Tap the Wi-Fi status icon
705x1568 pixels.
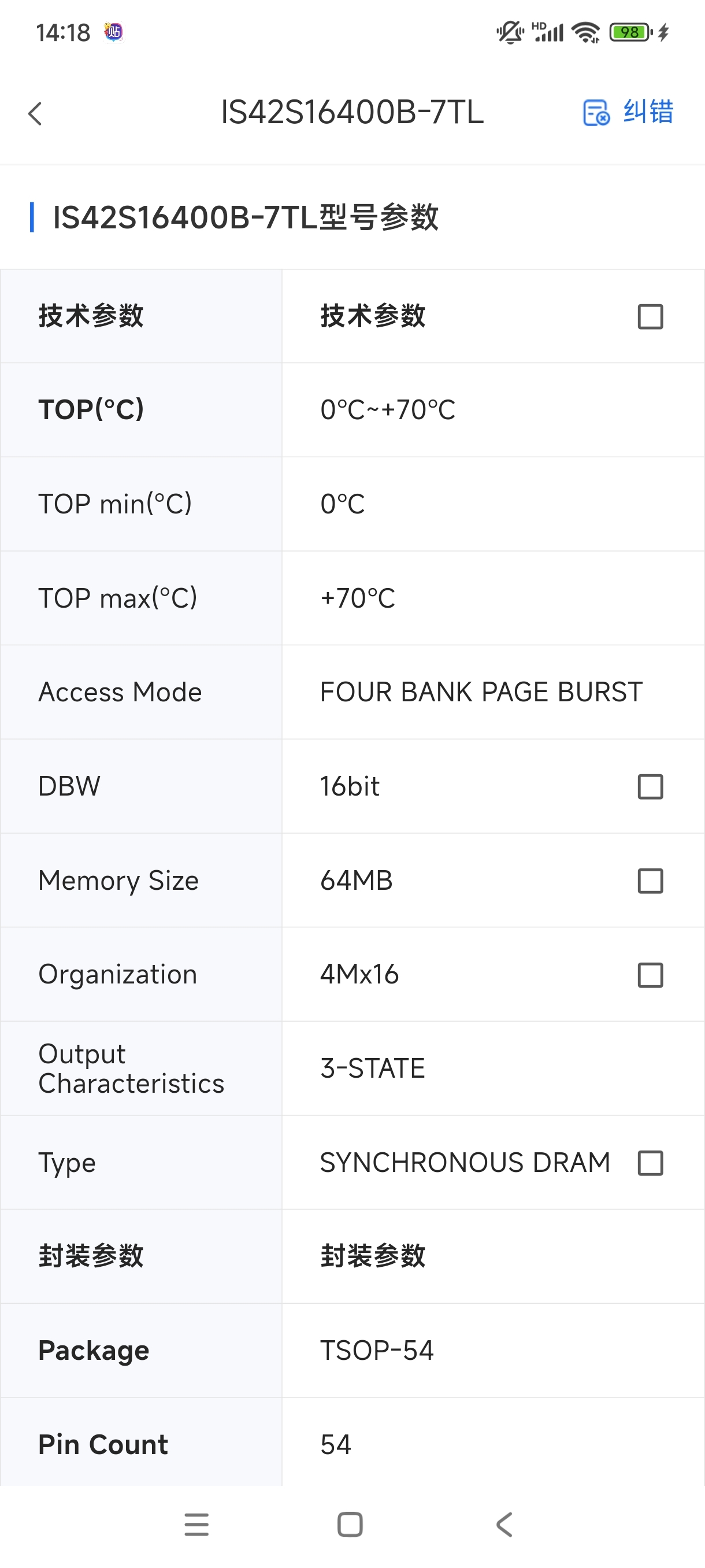pos(587,32)
